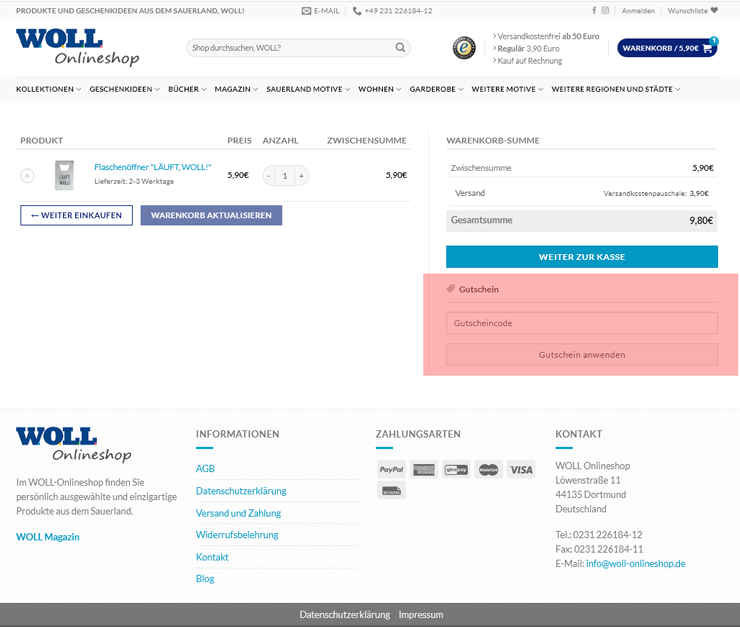Remove Flaschenöffner item with the x icon
The image size is (740, 627).
click(27, 176)
